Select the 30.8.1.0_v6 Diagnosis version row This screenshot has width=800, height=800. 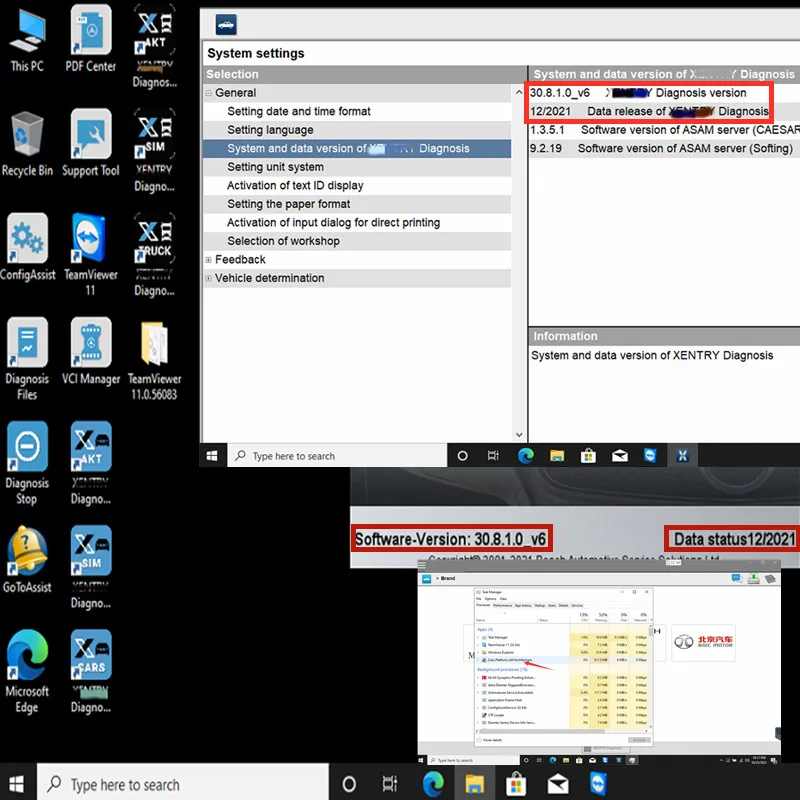point(665,93)
